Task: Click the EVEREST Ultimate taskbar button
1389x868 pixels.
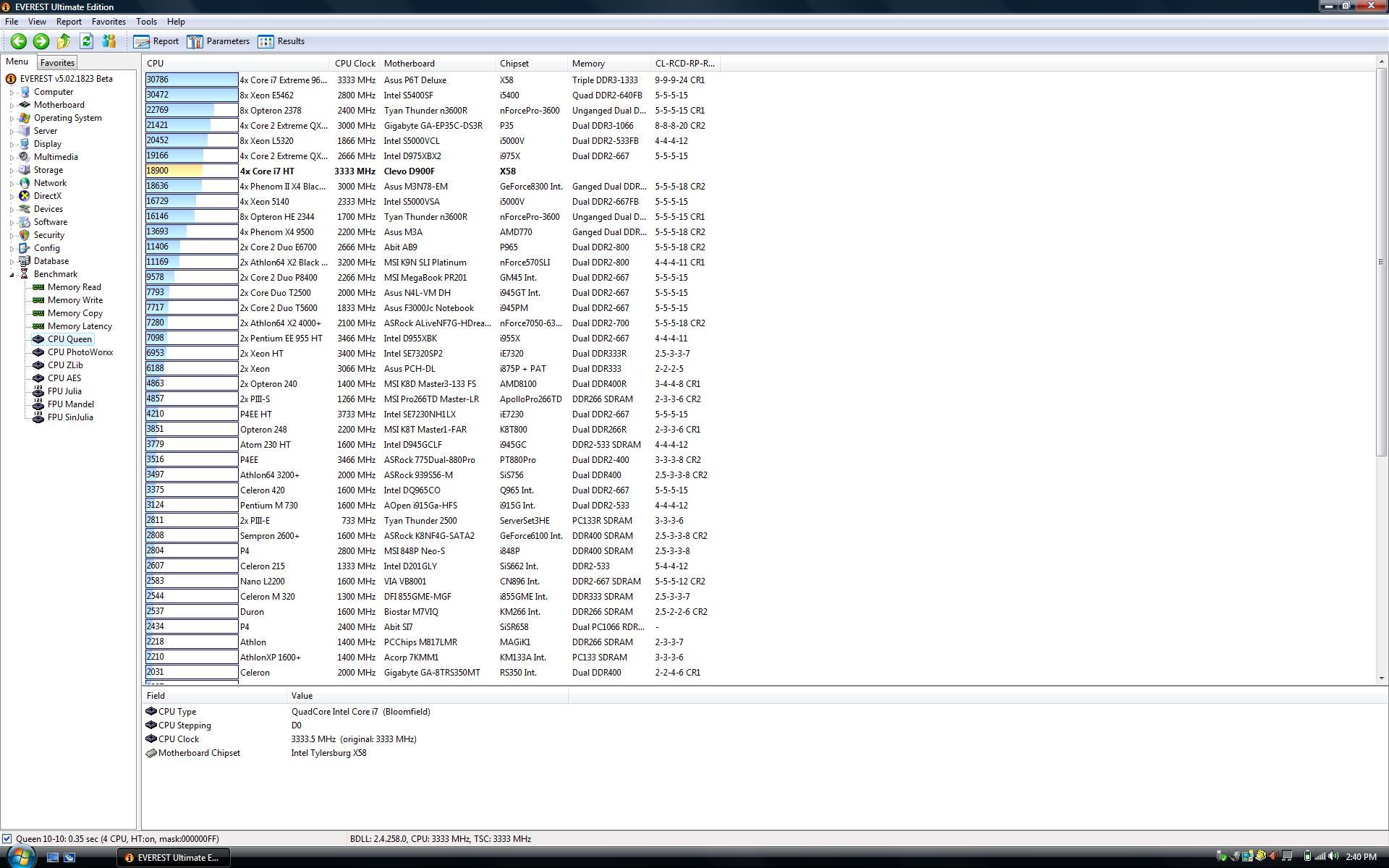Action: point(174,858)
